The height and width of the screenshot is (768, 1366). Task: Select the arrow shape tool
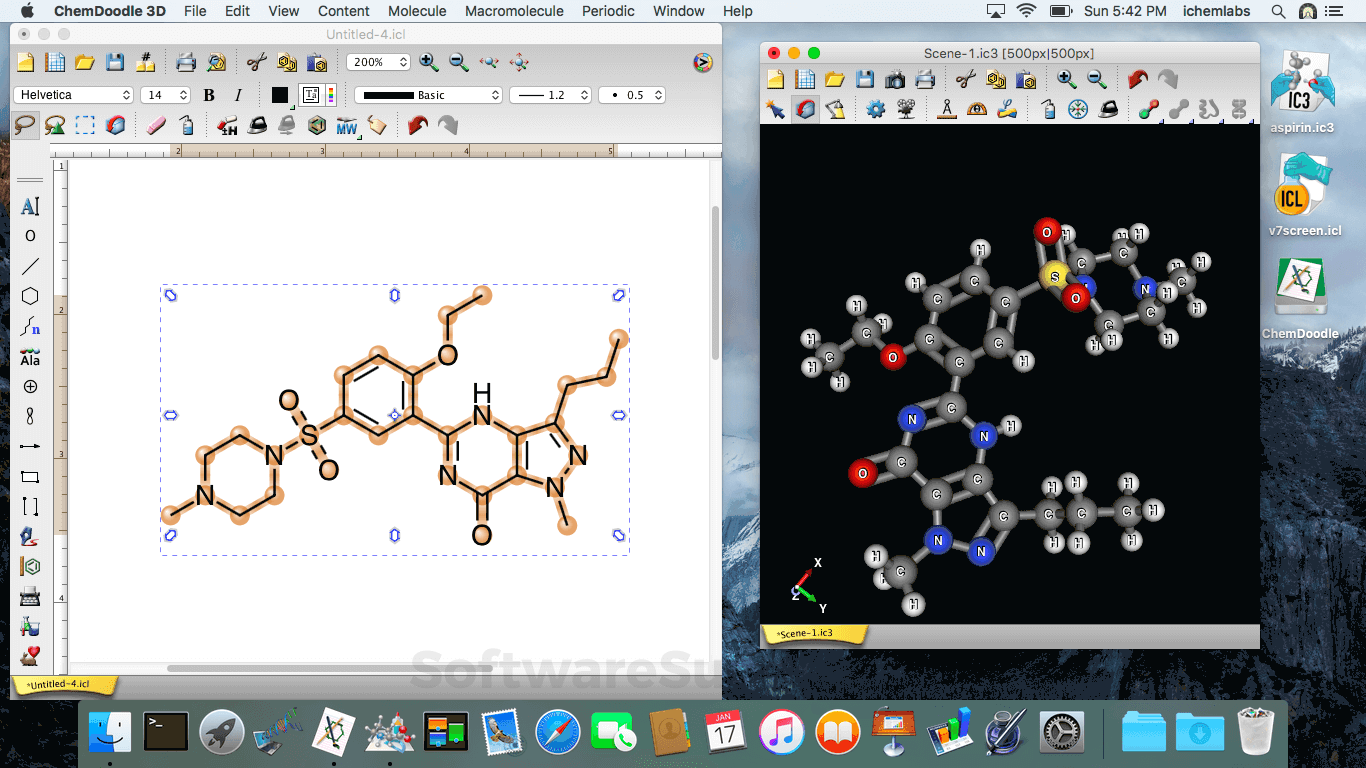click(x=30, y=446)
